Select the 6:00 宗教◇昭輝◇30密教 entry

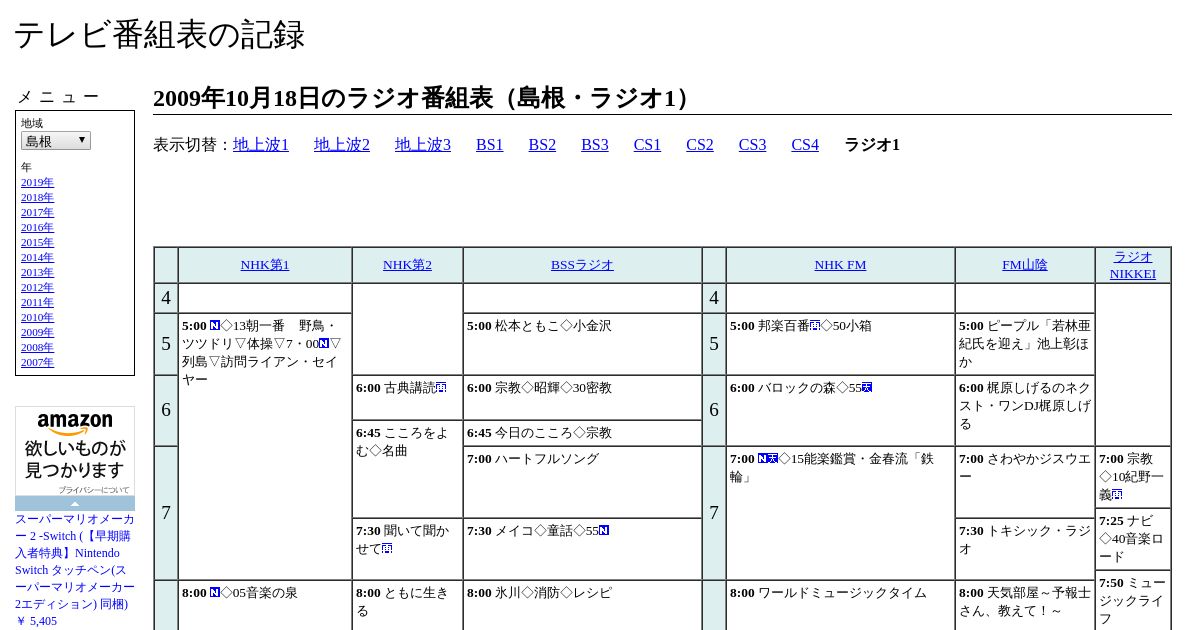click(583, 398)
